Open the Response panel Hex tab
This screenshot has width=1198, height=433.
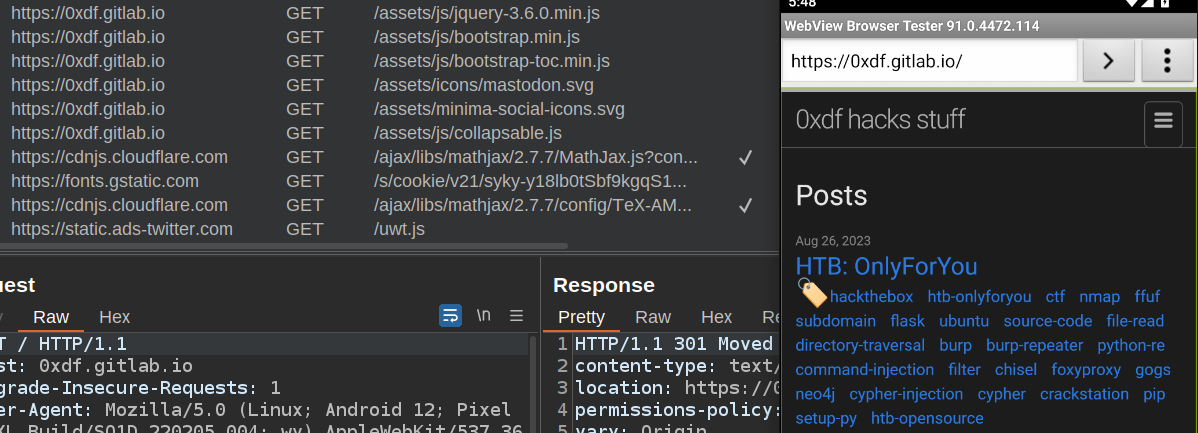pos(716,317)
